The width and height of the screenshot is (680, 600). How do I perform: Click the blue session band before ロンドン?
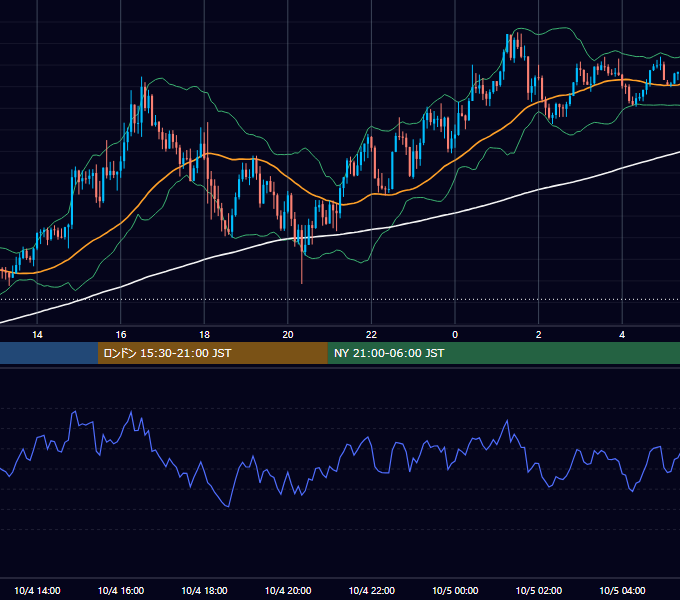click(x=49, y=353)
